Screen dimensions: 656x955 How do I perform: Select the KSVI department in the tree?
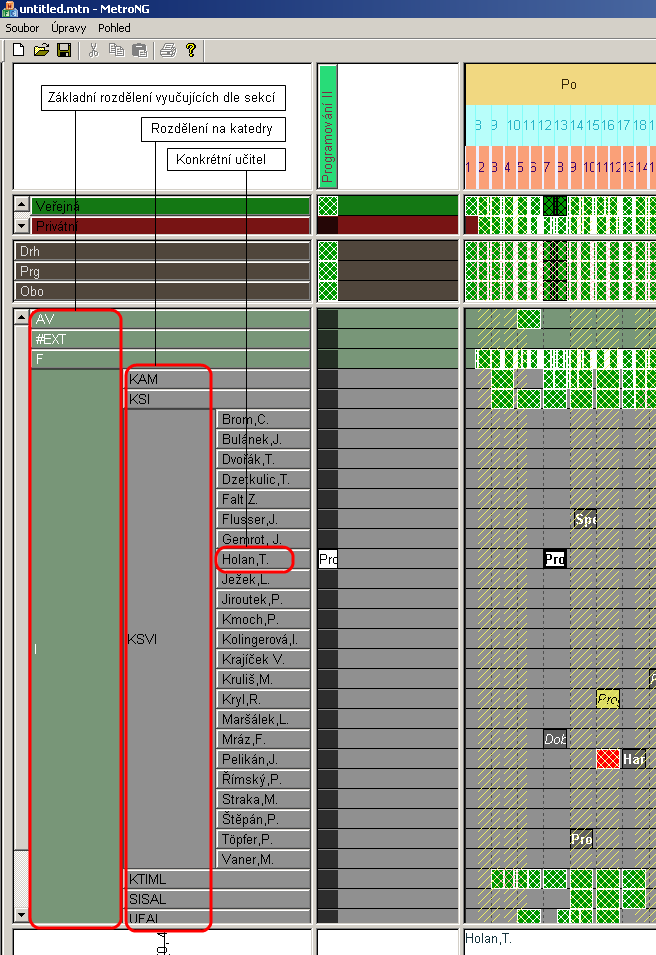143,639
